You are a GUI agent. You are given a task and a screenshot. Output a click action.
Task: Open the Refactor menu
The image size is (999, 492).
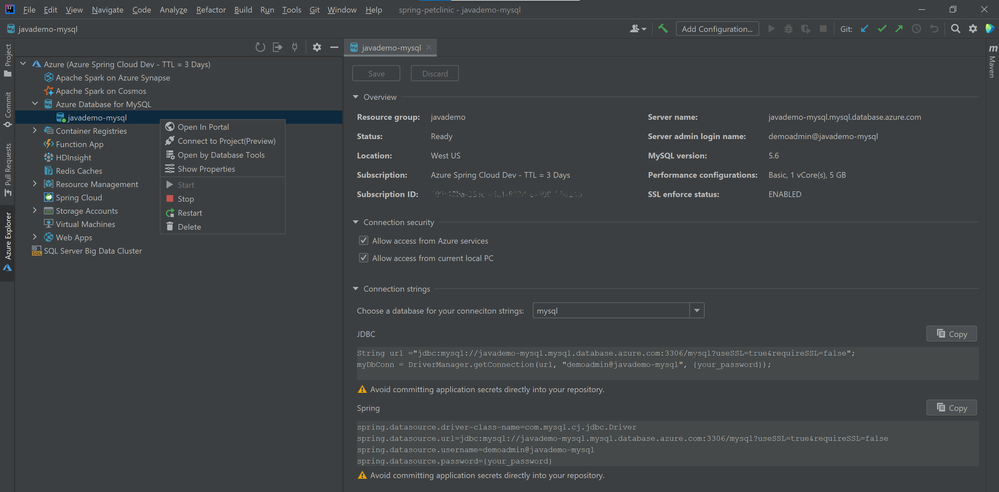pos(210,10)
